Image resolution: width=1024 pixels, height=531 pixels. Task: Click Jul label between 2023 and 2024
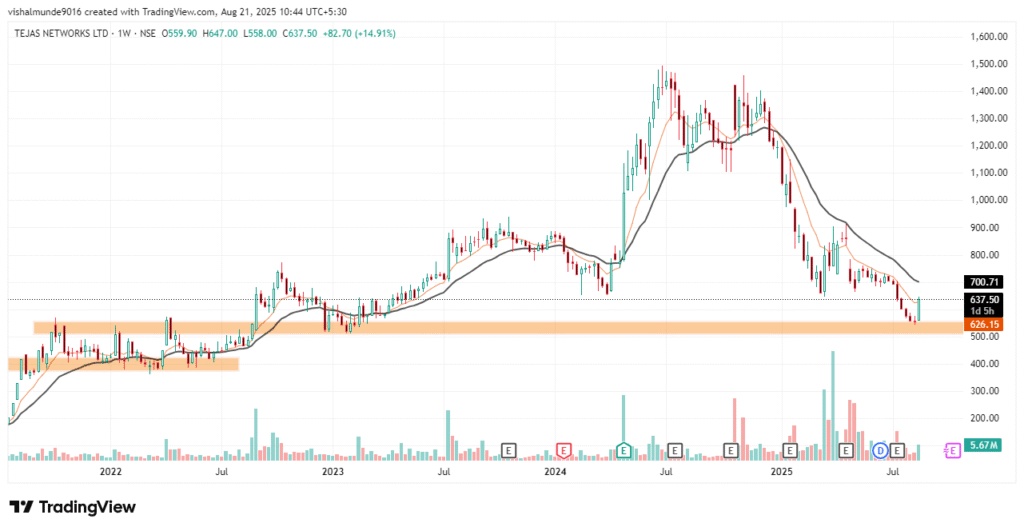444,471
